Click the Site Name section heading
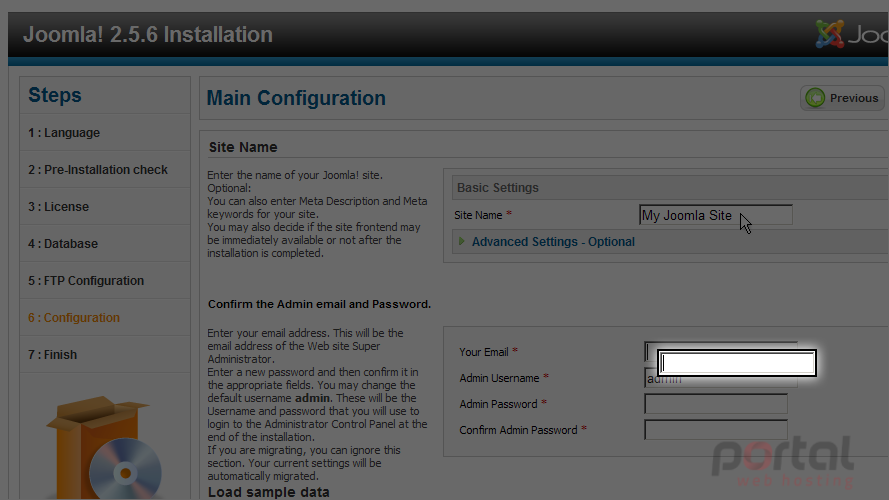This screenshot has width=889, height=500. 243,147
